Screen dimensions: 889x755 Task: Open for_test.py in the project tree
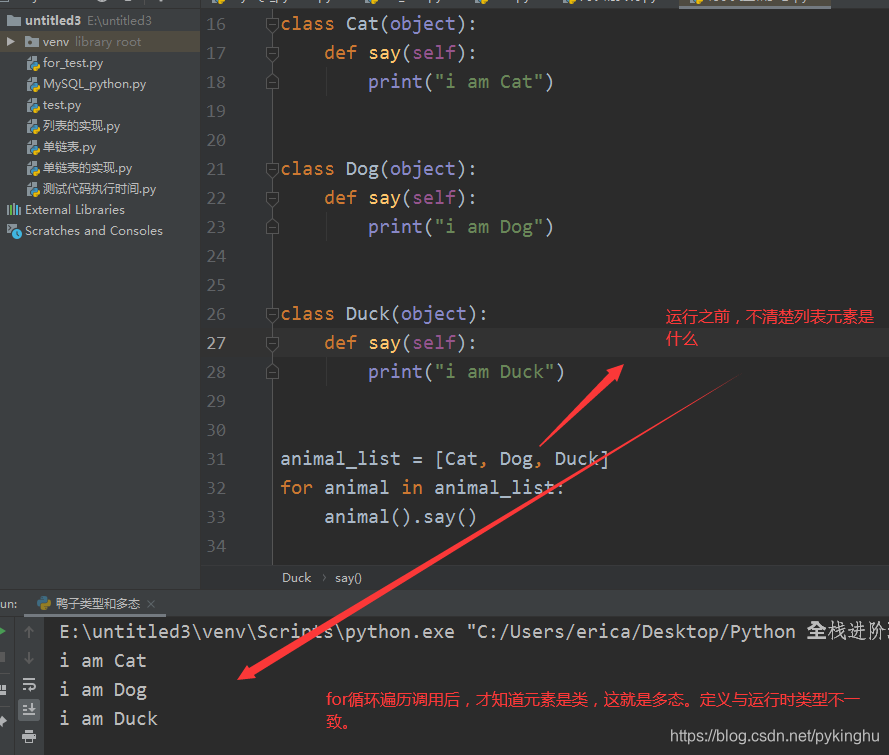73,63
